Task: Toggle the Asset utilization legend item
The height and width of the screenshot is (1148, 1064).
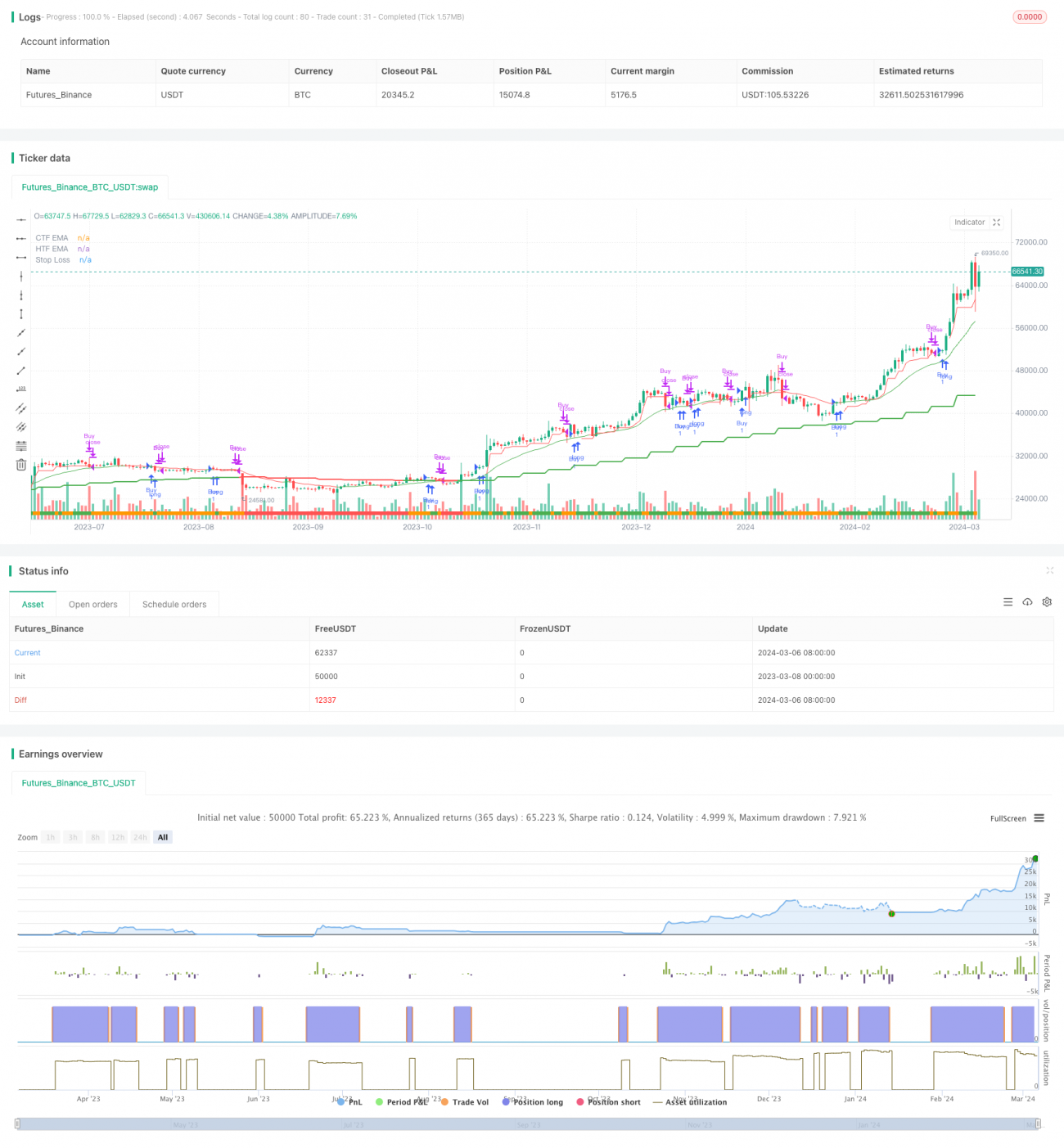Action: coord(692,1102)
